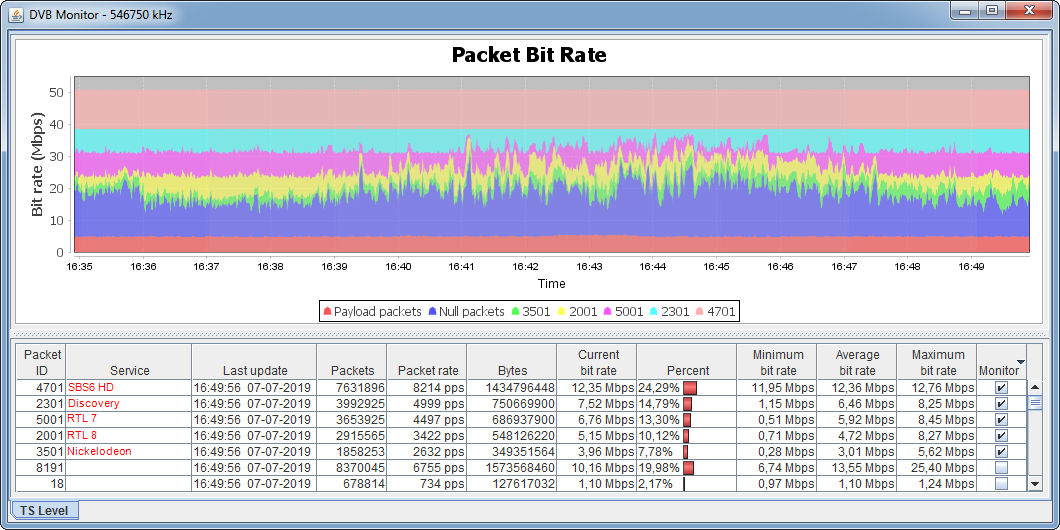This screenshot has width=1060, height=530.
Task: Sort by the Packet rate column header
Action: (428, 370)
